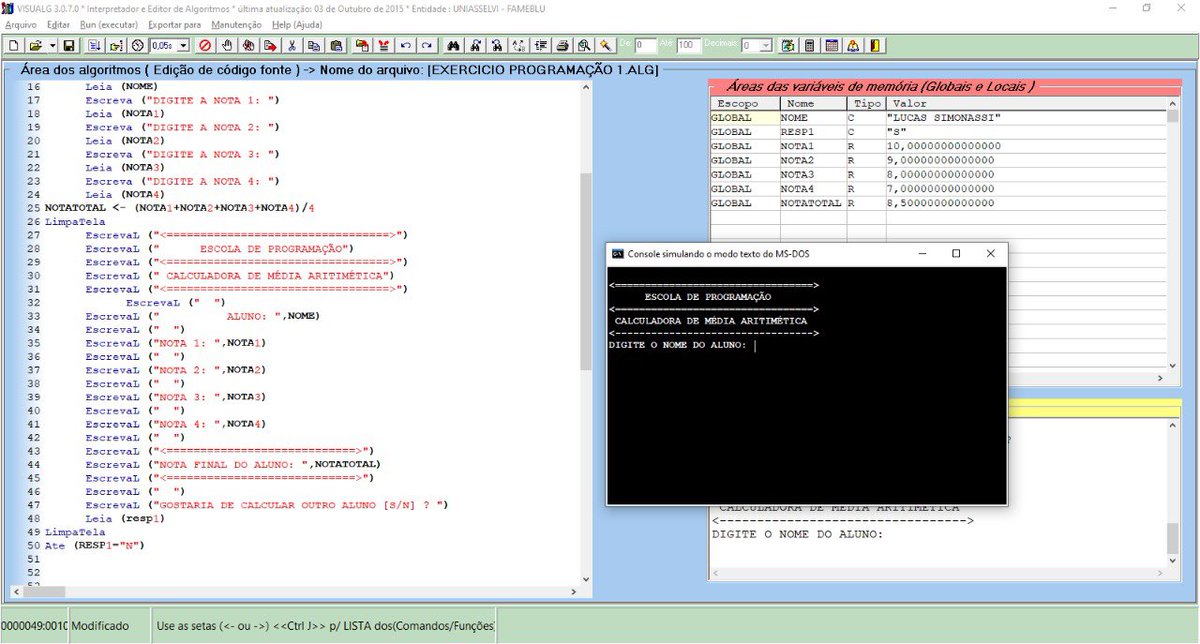This screenshot has height=644, width=1200.
Task: Click the 'Até' field showing 100
Action: tap(689, 45)
